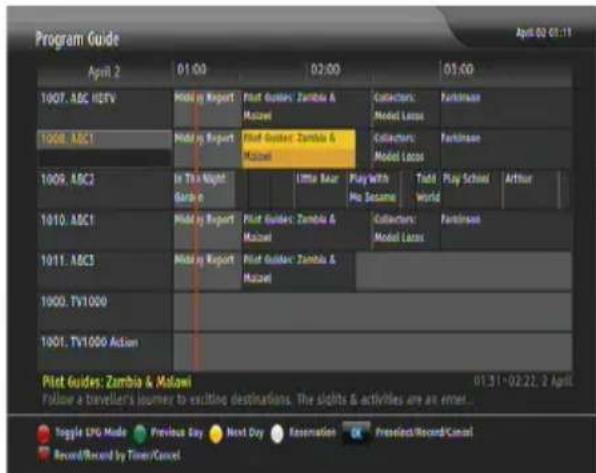The image size is (596, 473).
Task: Select the Reservation label
Action: tap(312, 433)
